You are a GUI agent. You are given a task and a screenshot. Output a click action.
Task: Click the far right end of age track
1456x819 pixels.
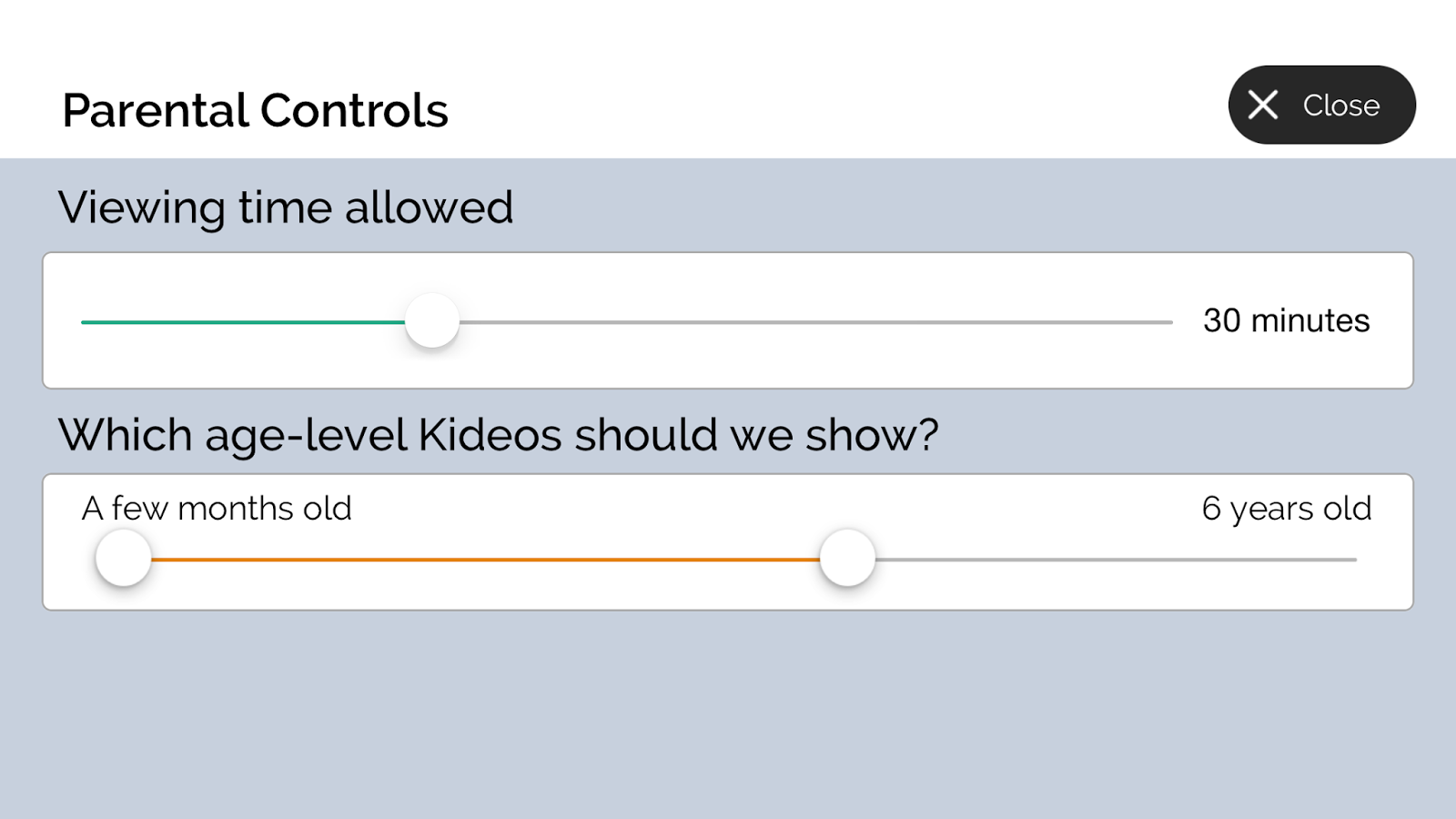(x=1354, y=560)
